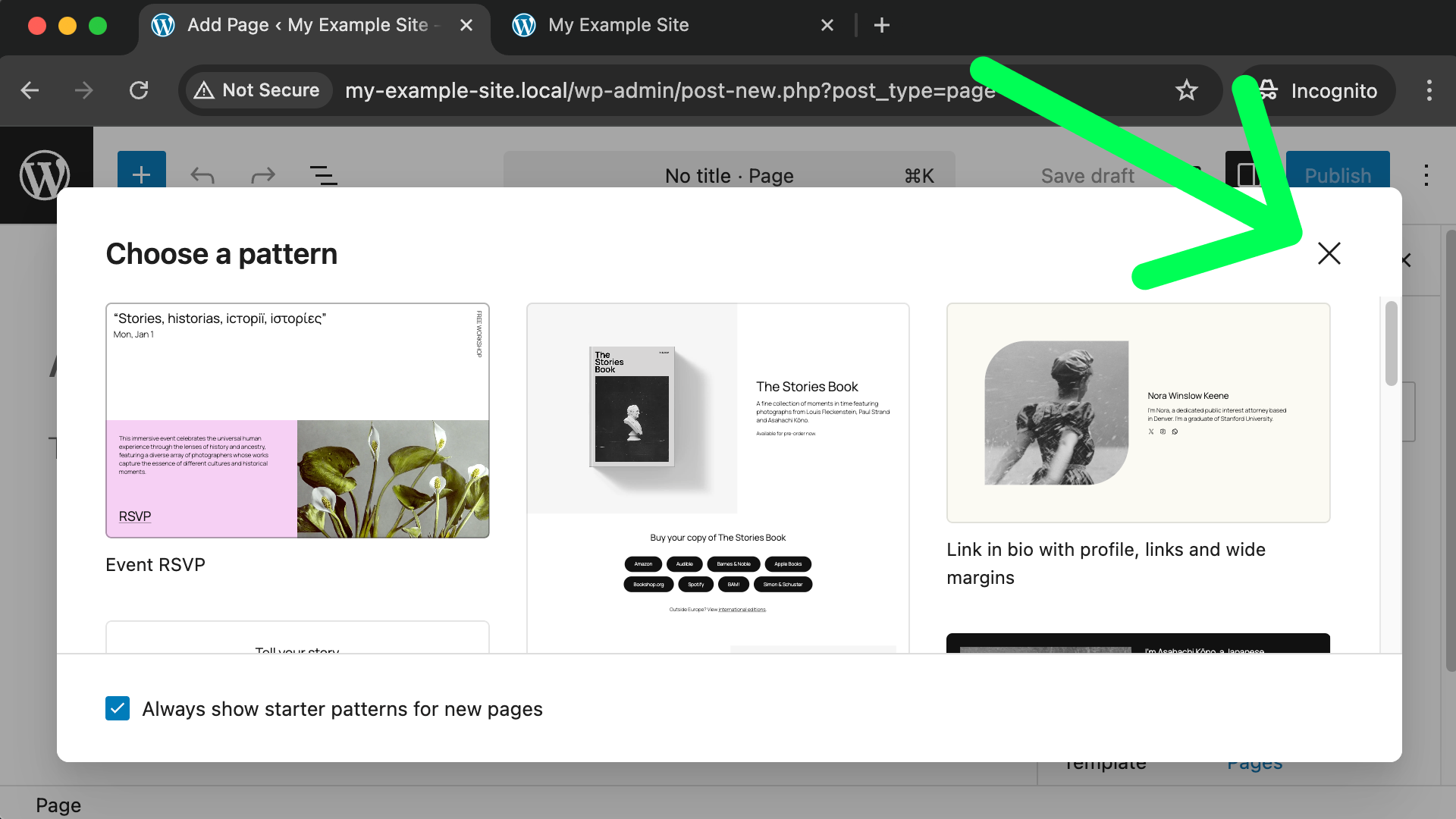
Task: Click the Publish button
Action: (1338, 175)
